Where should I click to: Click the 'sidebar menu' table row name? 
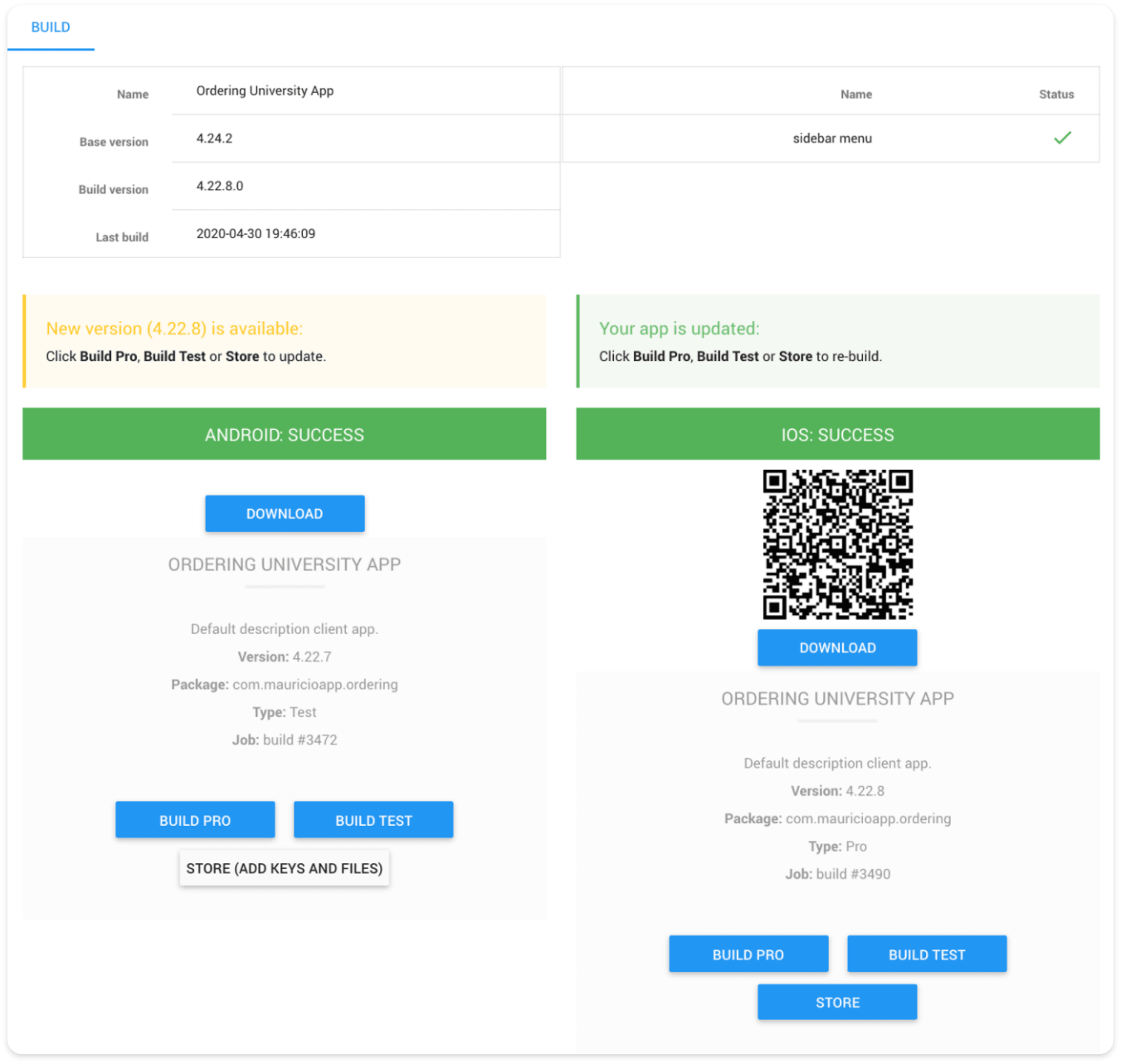pyautogui.click(x=832, y=139)
